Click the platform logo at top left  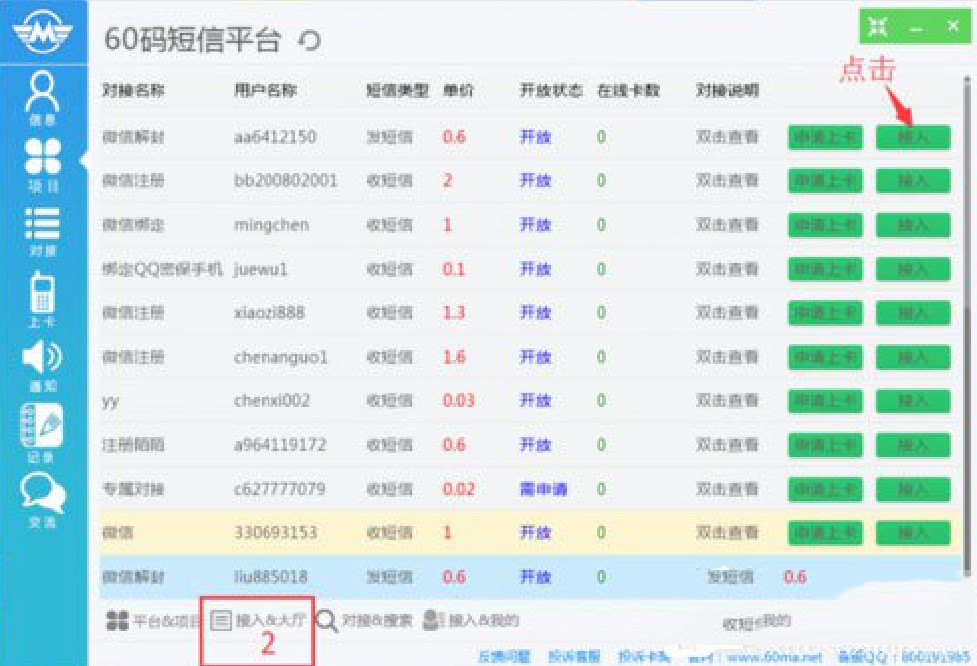[x=42, y=30]
